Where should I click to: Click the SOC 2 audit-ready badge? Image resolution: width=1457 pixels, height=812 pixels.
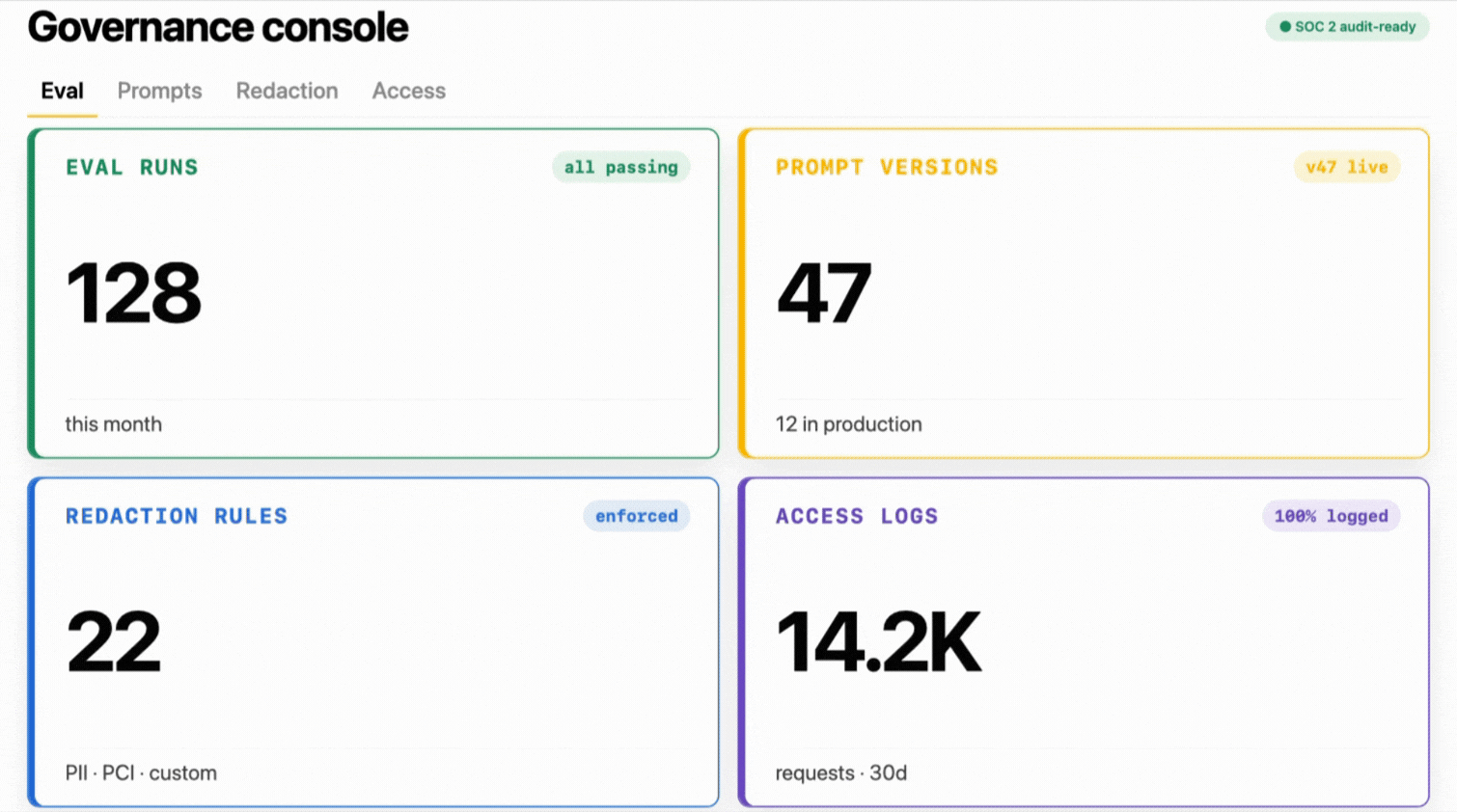click(1347, 27)
